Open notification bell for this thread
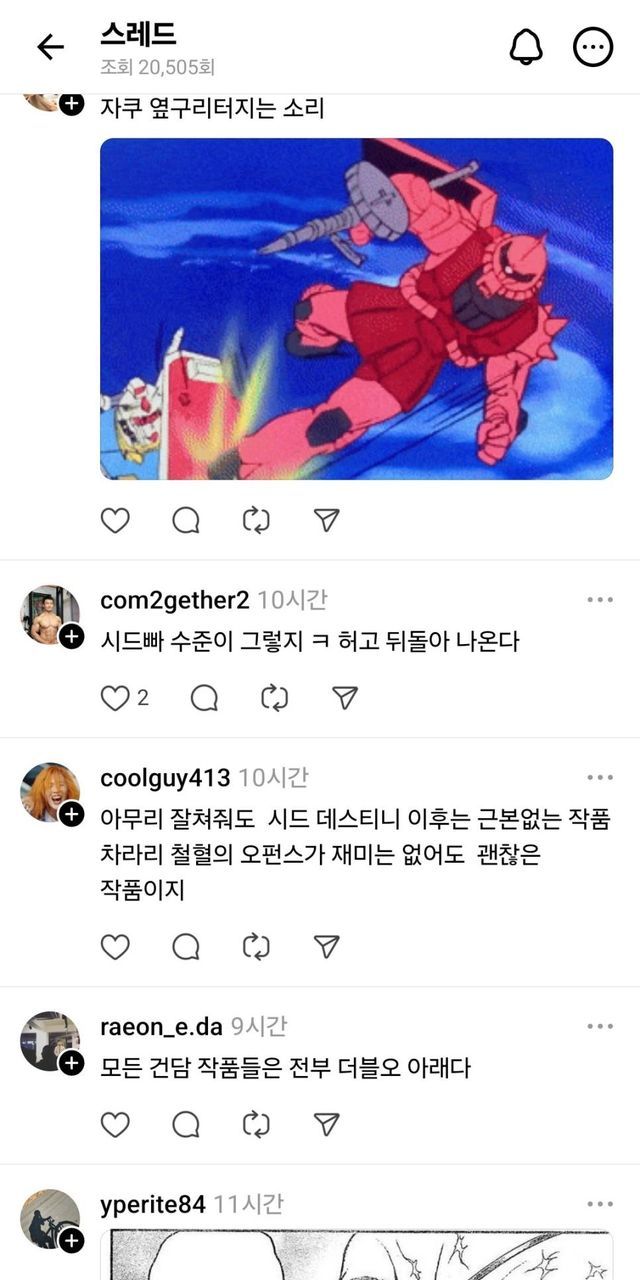Screen dimensions: 640x1280 526,47
